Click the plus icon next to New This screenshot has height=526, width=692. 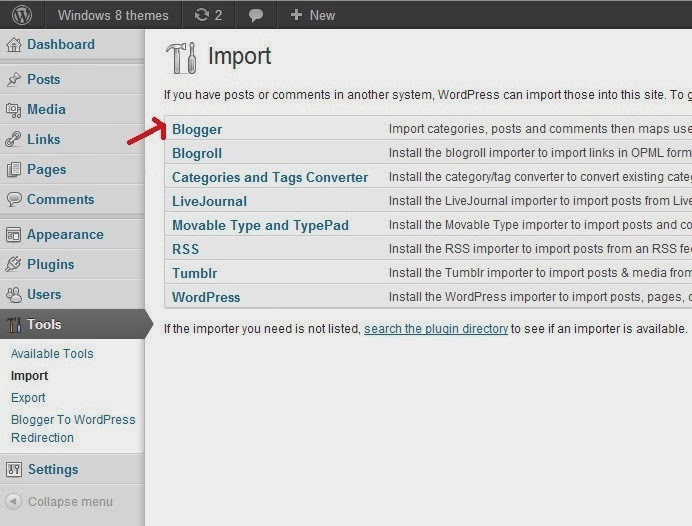click(296, 15)
